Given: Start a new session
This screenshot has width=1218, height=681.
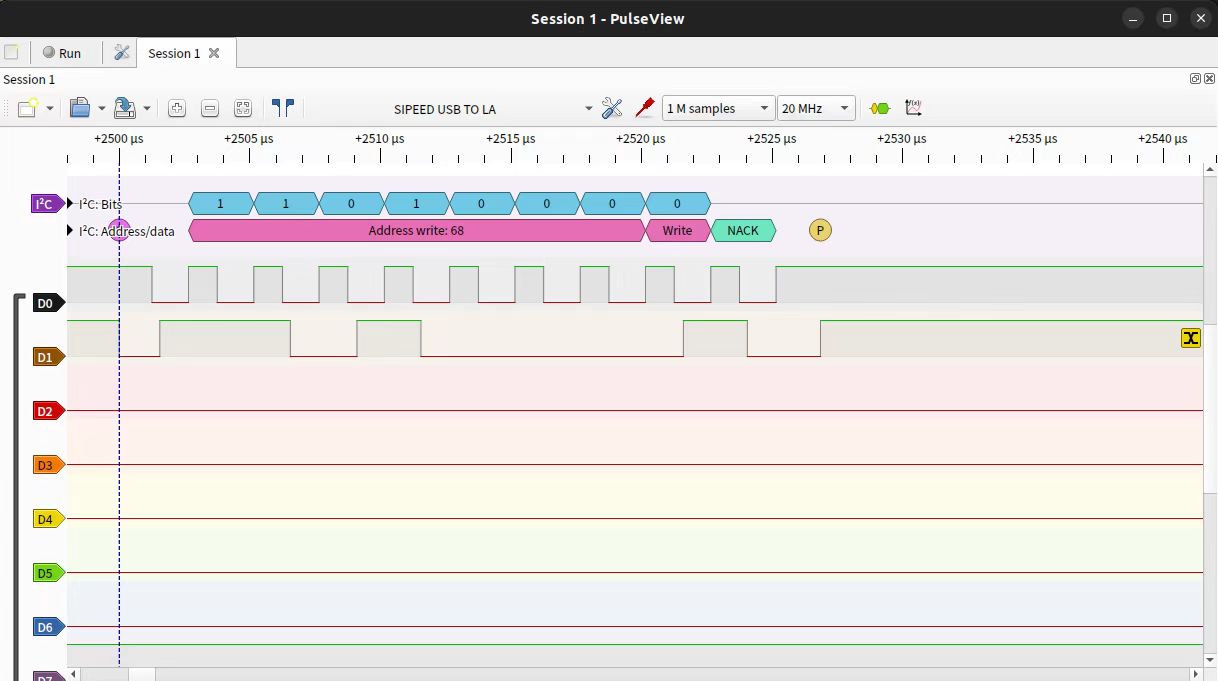Looking at the screenshot, I should [27, 108].
